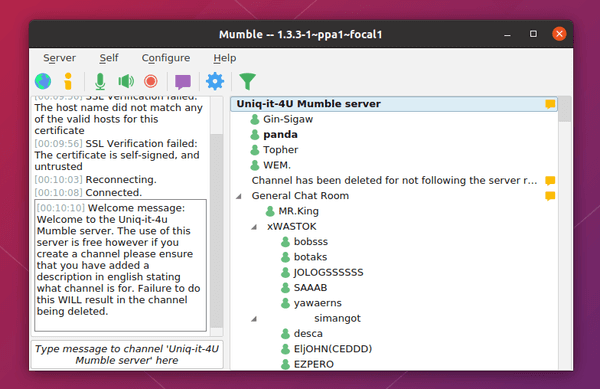Click yawaerns's green user icon
The height and width of the screenshot is (389, 600).
click(285, 303)
